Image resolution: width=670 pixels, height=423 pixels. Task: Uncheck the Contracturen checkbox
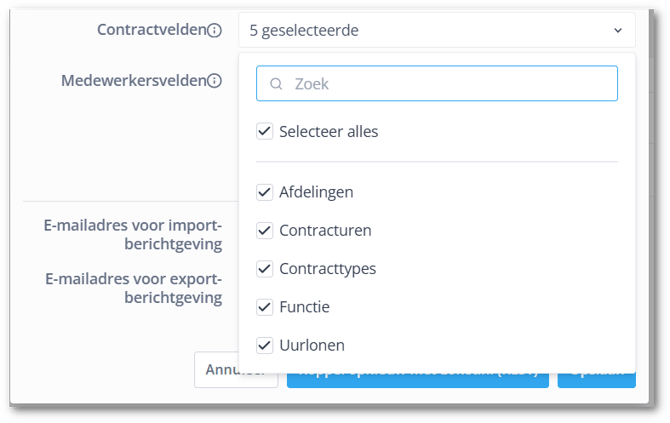tap(265, 230)
